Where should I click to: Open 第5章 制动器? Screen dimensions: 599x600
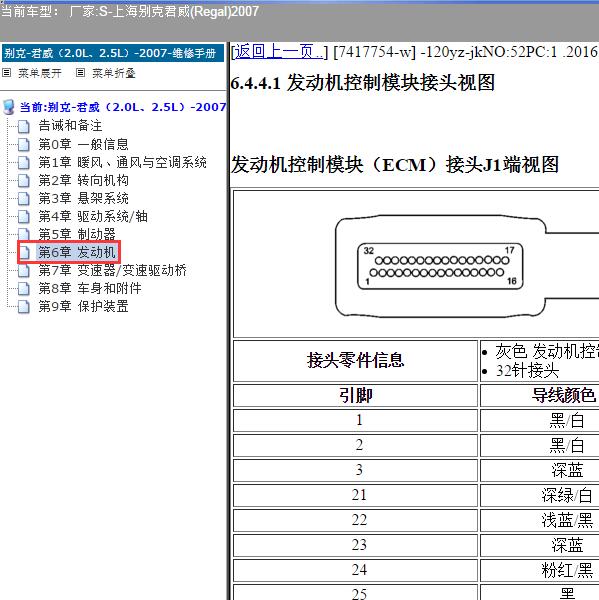point(77,234)
